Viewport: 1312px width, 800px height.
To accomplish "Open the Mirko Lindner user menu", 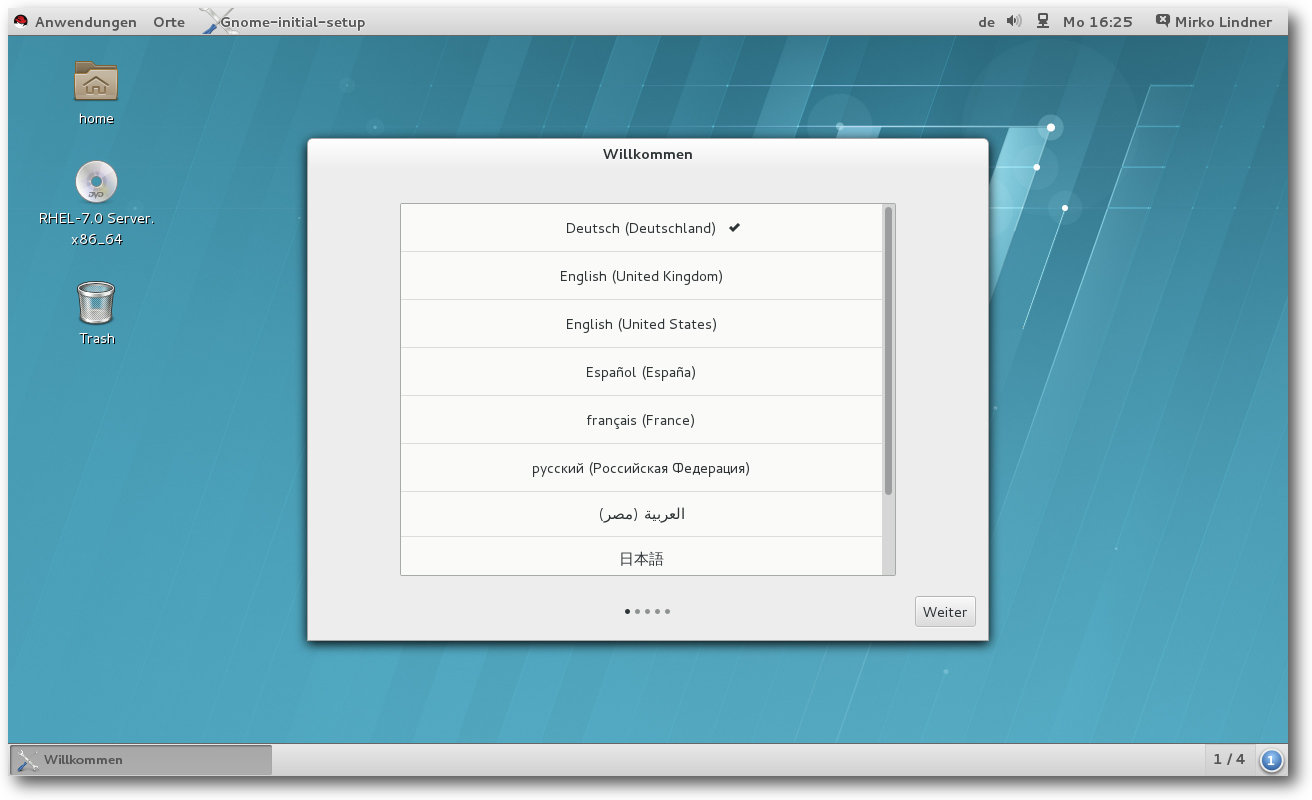I will (1223, 22).
